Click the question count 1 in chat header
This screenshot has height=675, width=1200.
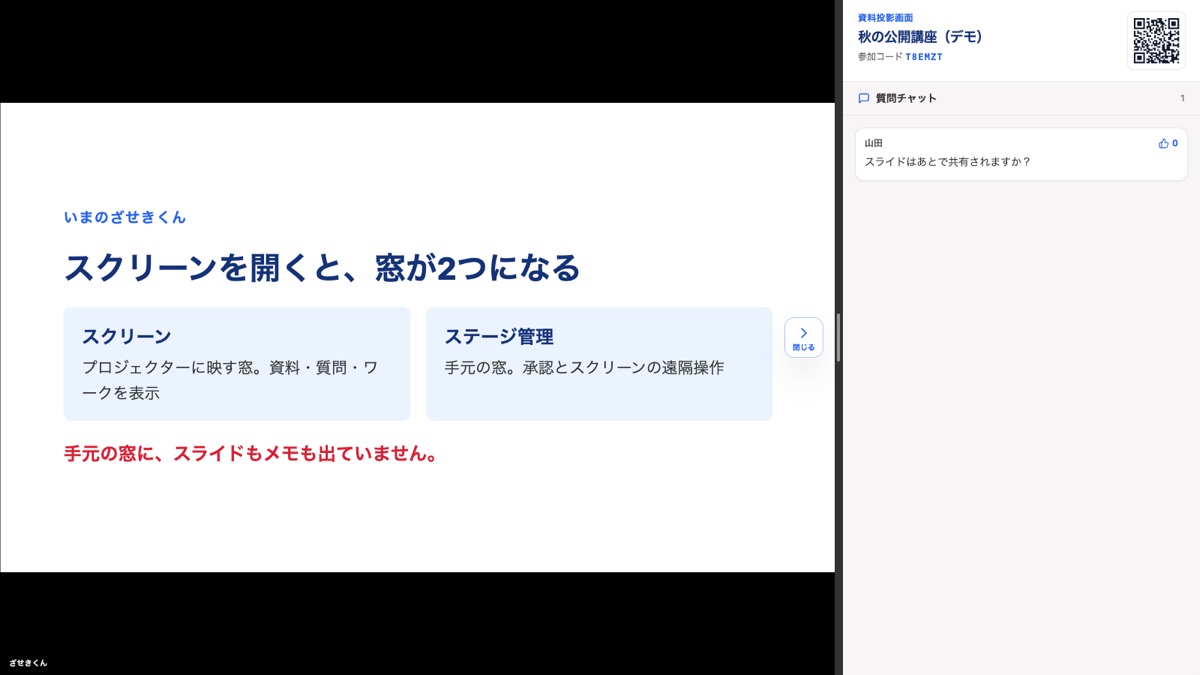(x=1182, y=98)
